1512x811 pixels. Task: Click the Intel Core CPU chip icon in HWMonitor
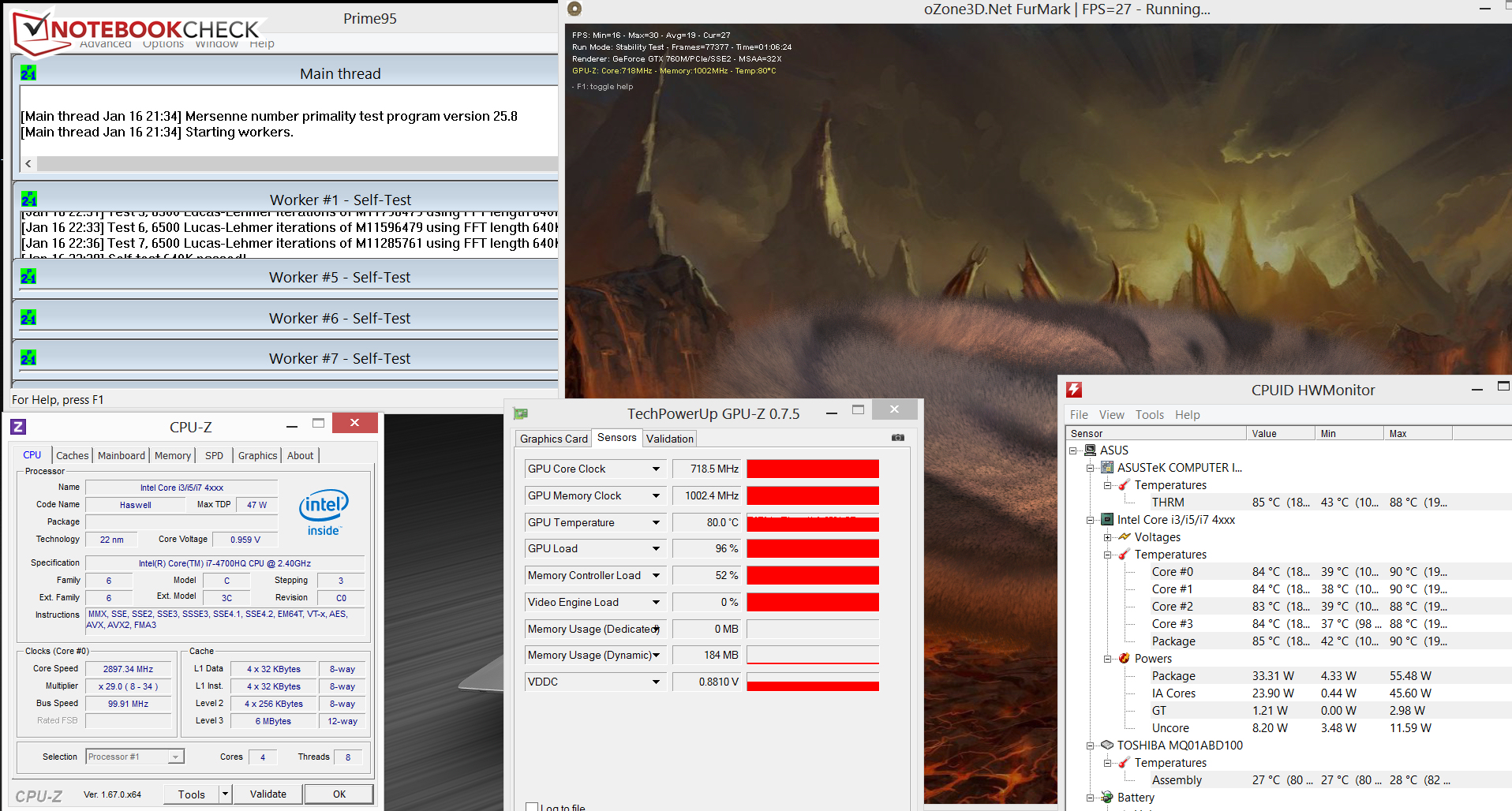click(x=1107, y=519)
